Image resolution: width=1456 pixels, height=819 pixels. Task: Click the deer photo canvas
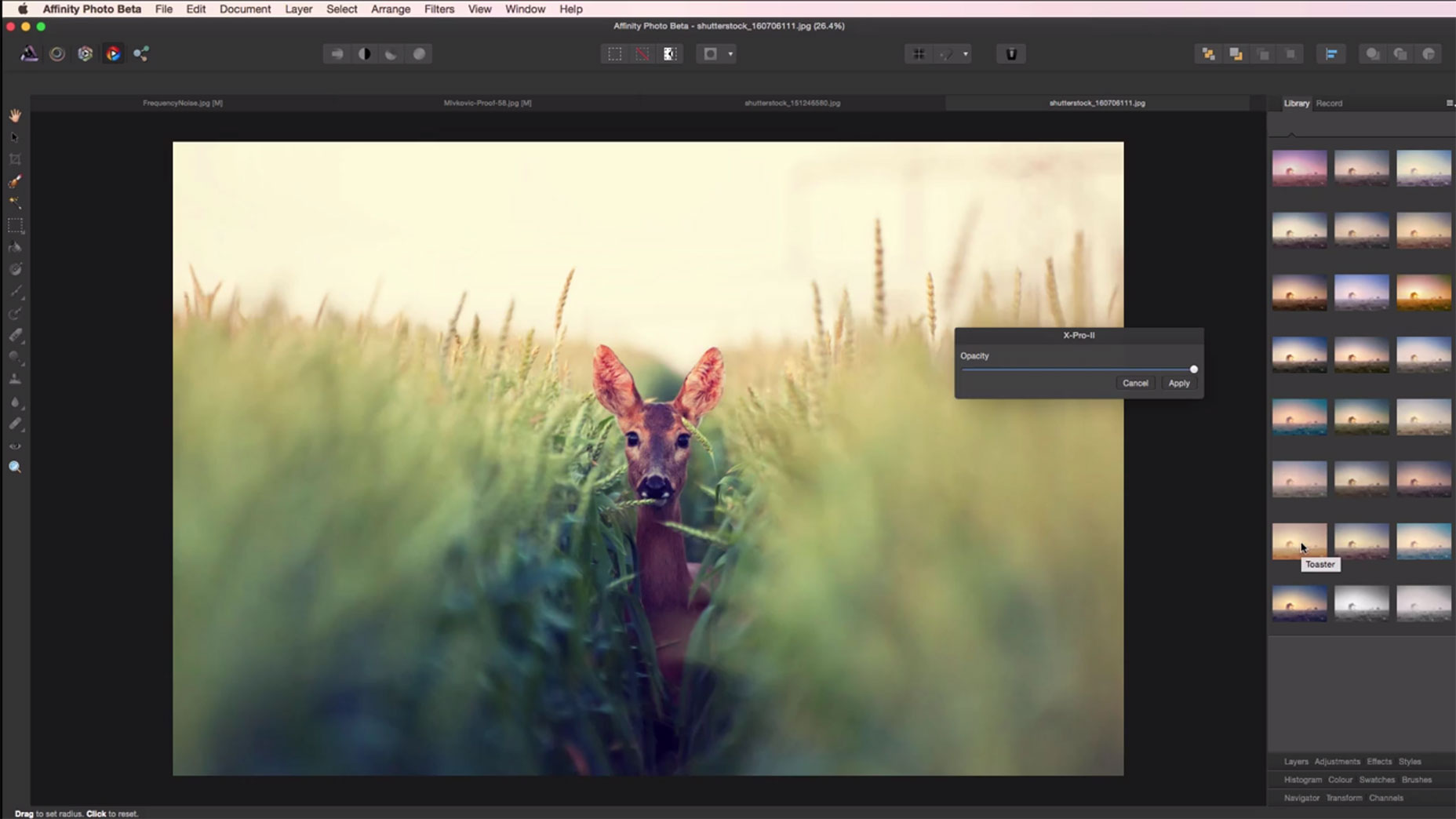tap(648, 459)
